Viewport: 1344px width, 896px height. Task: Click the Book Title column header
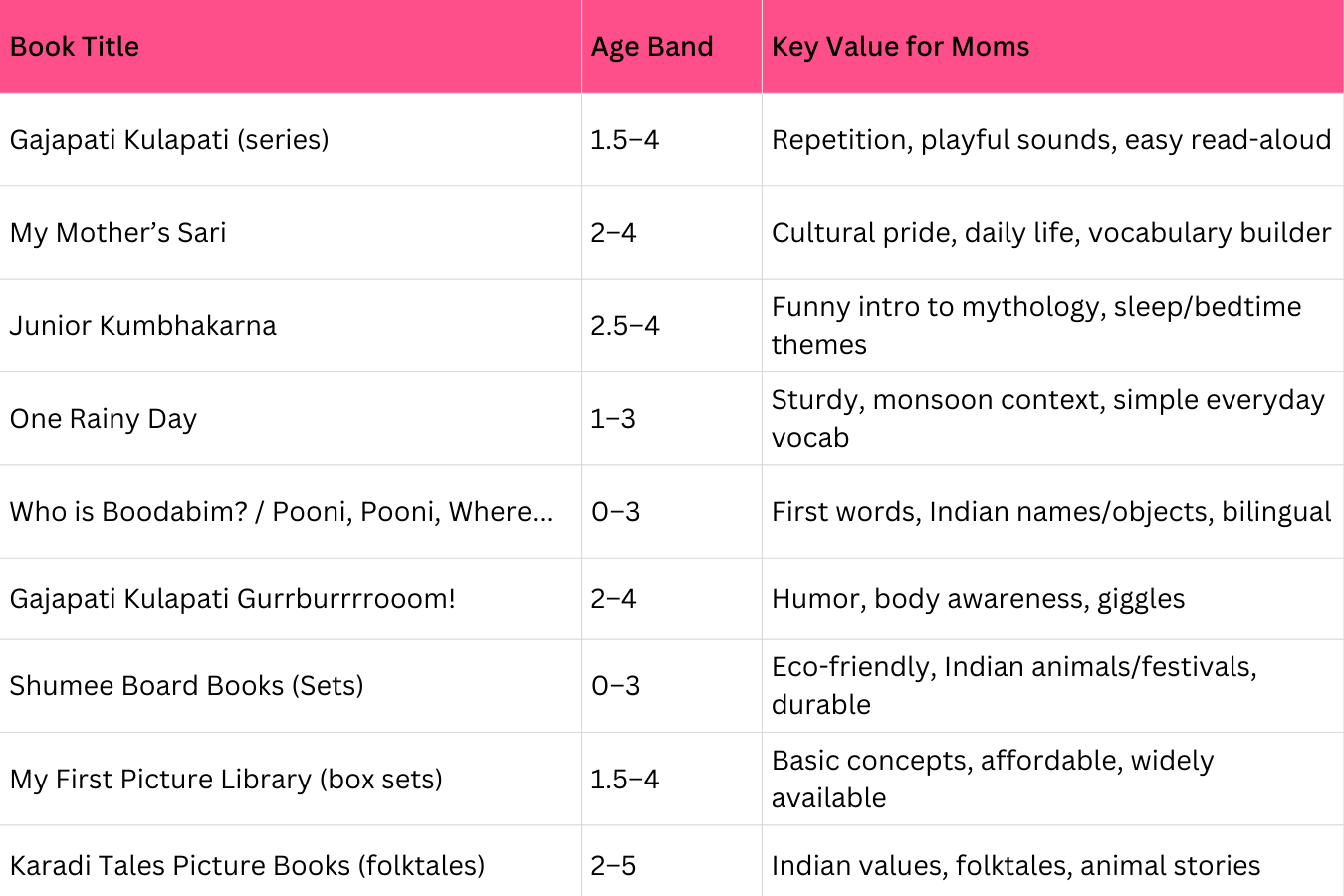click(75, 47)
